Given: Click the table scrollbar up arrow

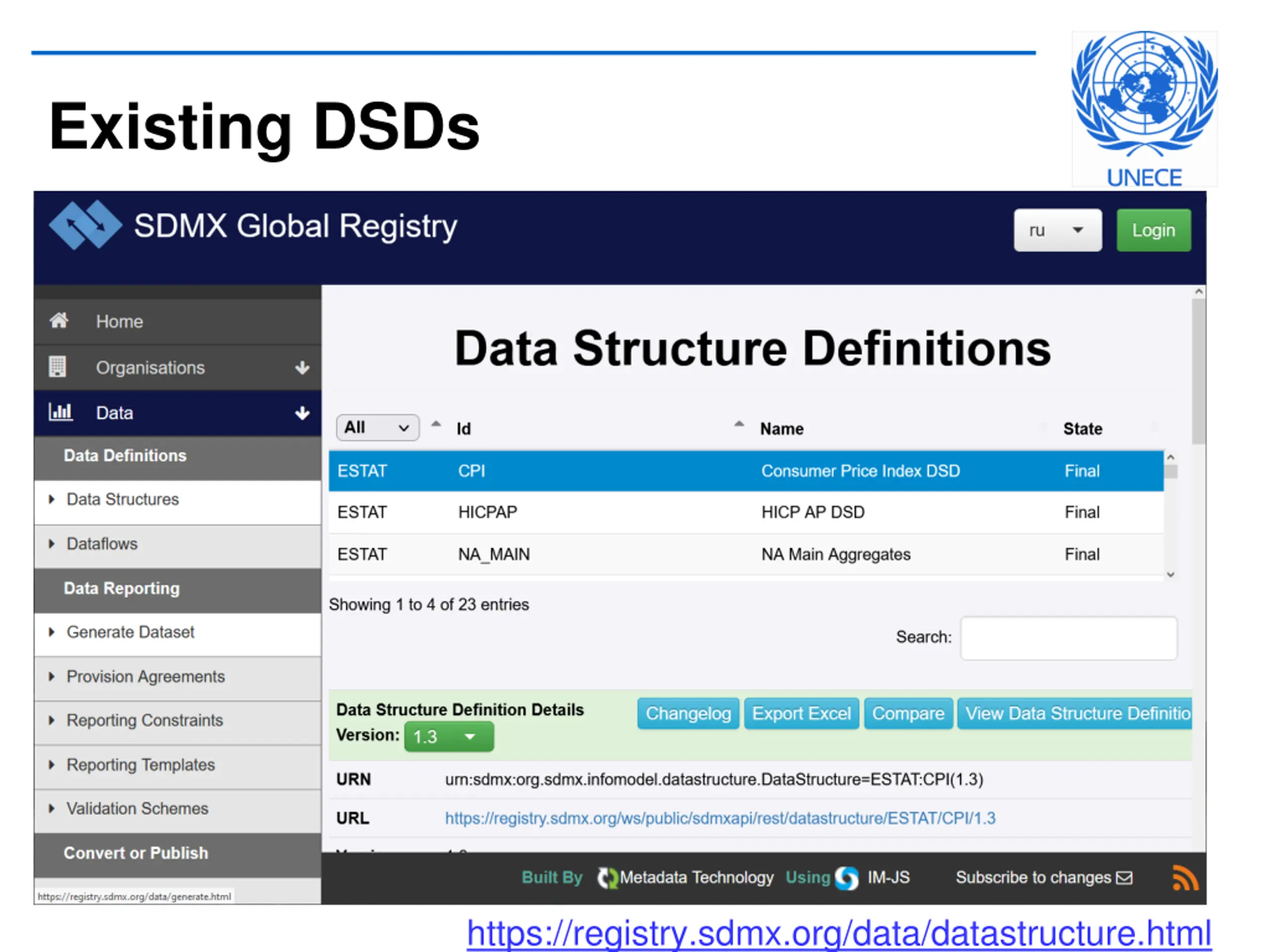Looking at the screenshot, I should (x=1171, y=457).
